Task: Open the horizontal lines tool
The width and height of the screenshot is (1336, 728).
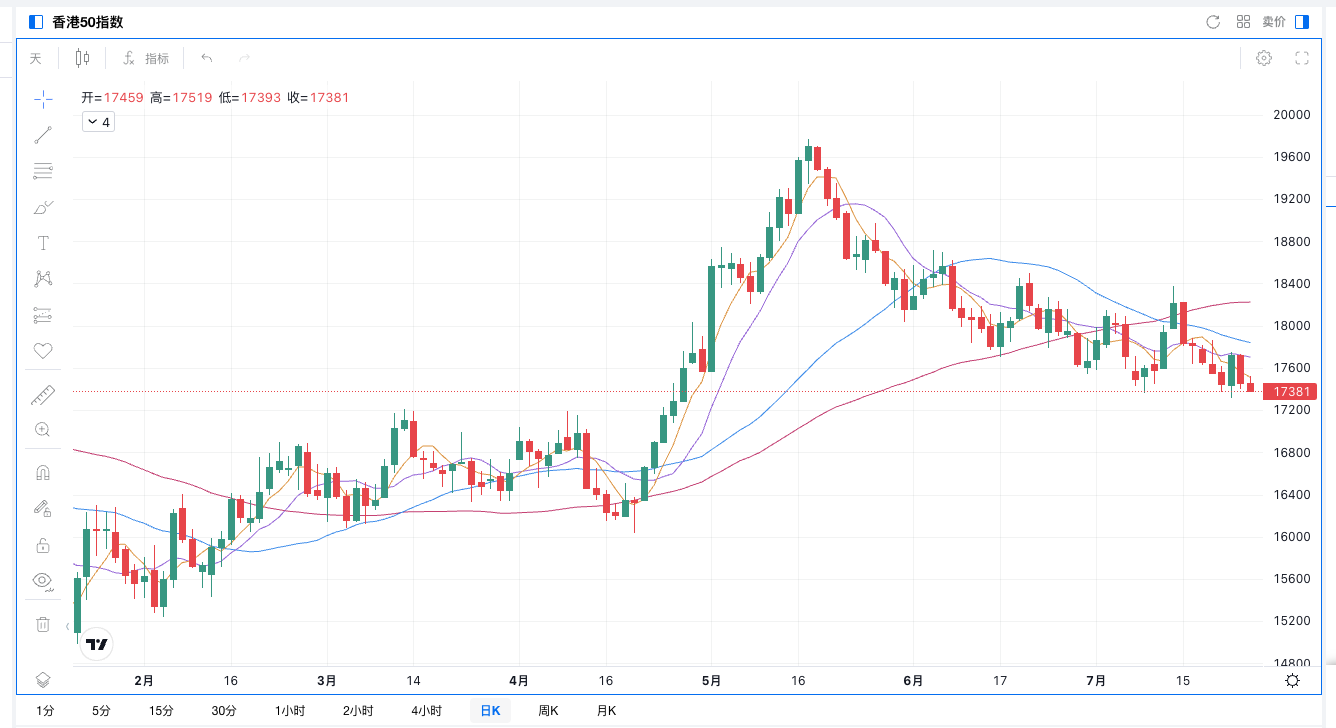Action: tap(43, 171)
